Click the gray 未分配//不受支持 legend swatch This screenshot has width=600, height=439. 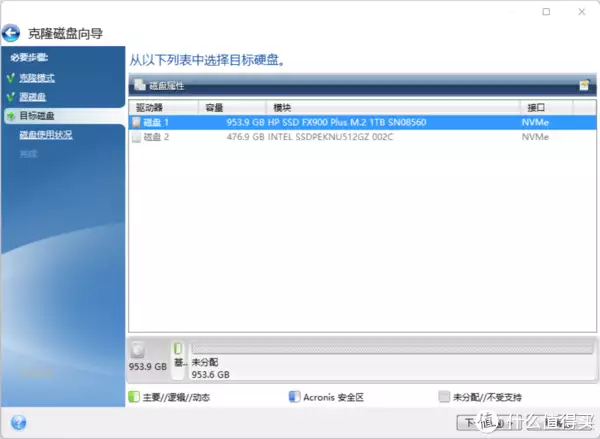(x=444, y=397)
